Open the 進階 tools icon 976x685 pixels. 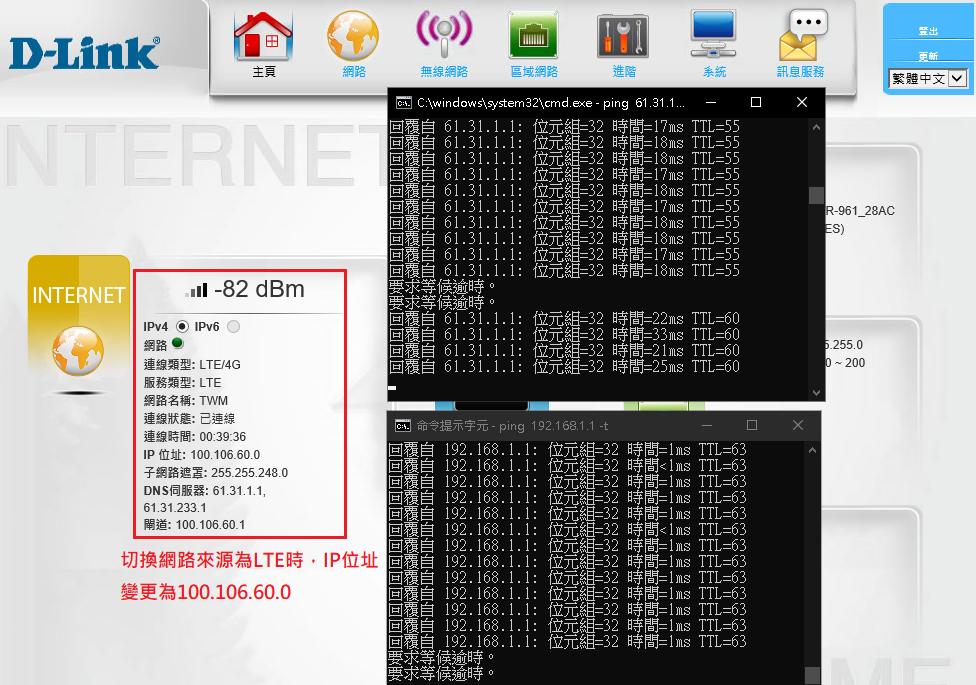[623, 37]
